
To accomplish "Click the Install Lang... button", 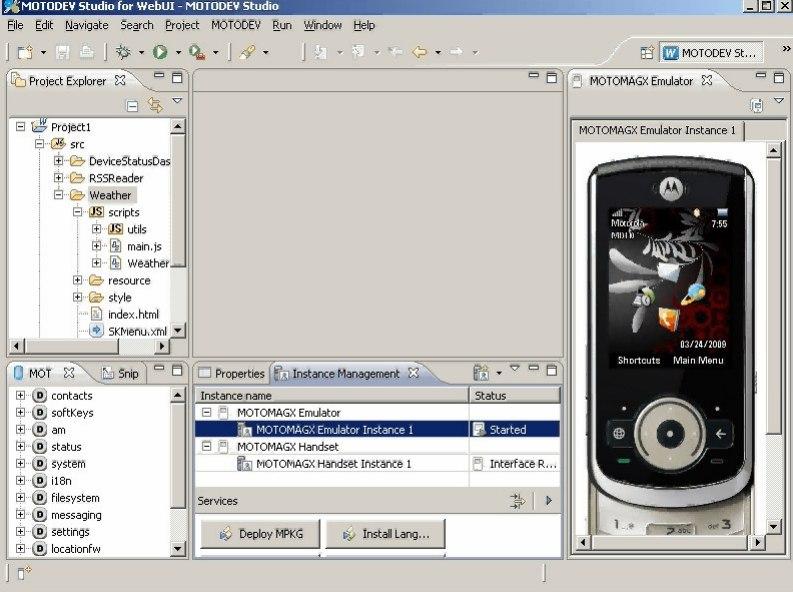I will coord(385,534).
